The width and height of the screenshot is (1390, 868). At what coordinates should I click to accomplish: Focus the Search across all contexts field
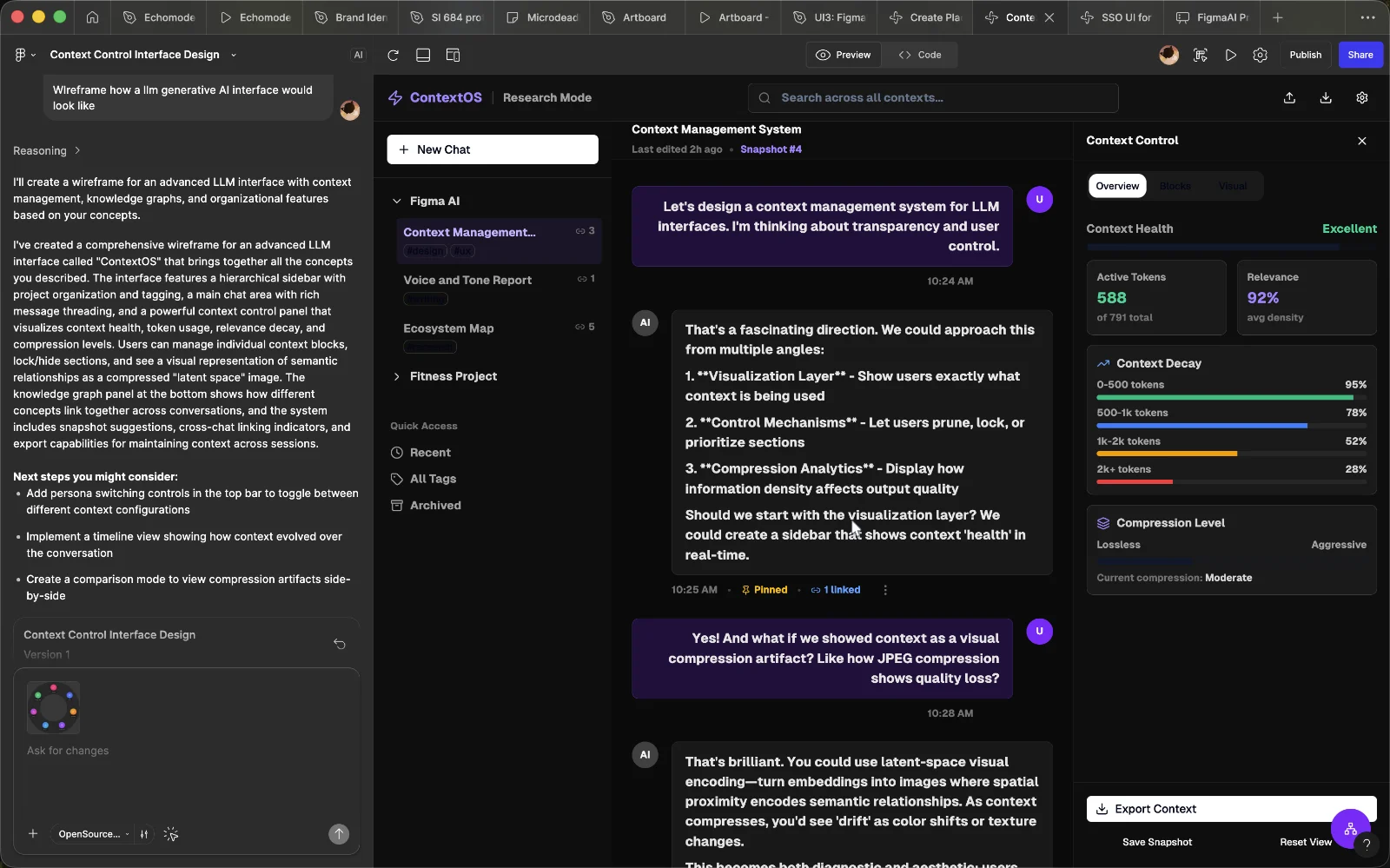tap(932, 98)
